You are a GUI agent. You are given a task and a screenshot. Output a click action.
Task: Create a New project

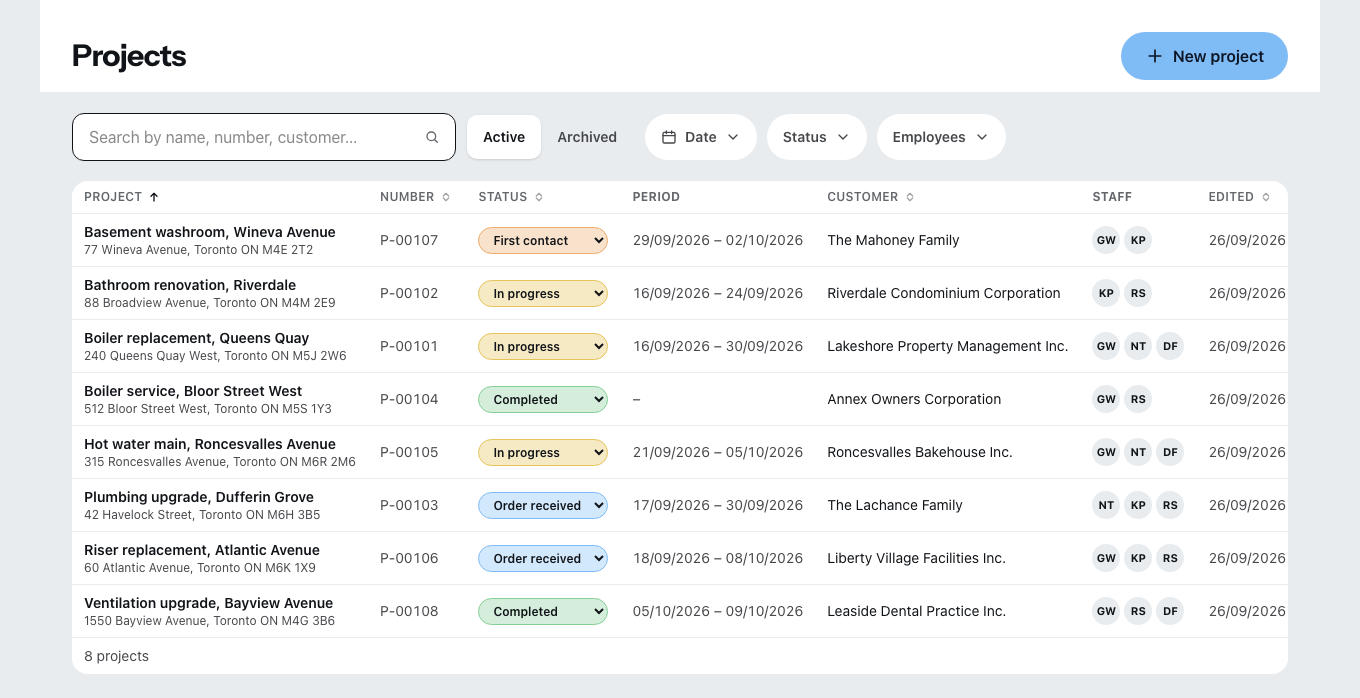coord(1204,56)
